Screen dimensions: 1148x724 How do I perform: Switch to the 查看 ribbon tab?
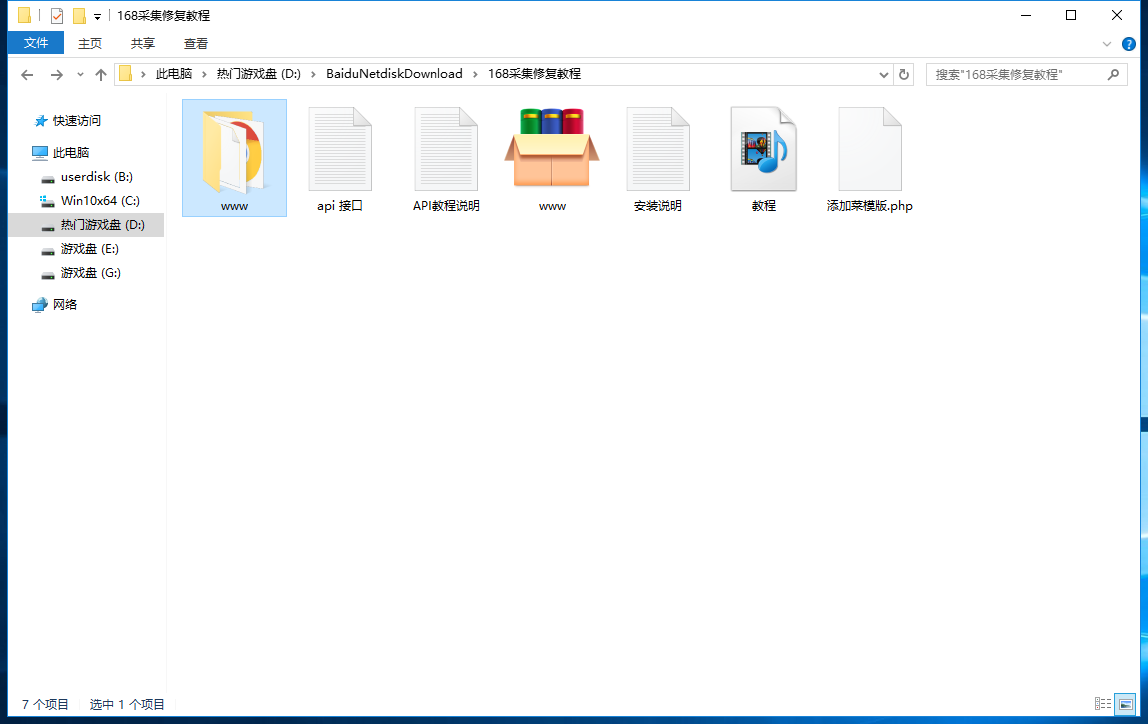[x=196, y=43]
